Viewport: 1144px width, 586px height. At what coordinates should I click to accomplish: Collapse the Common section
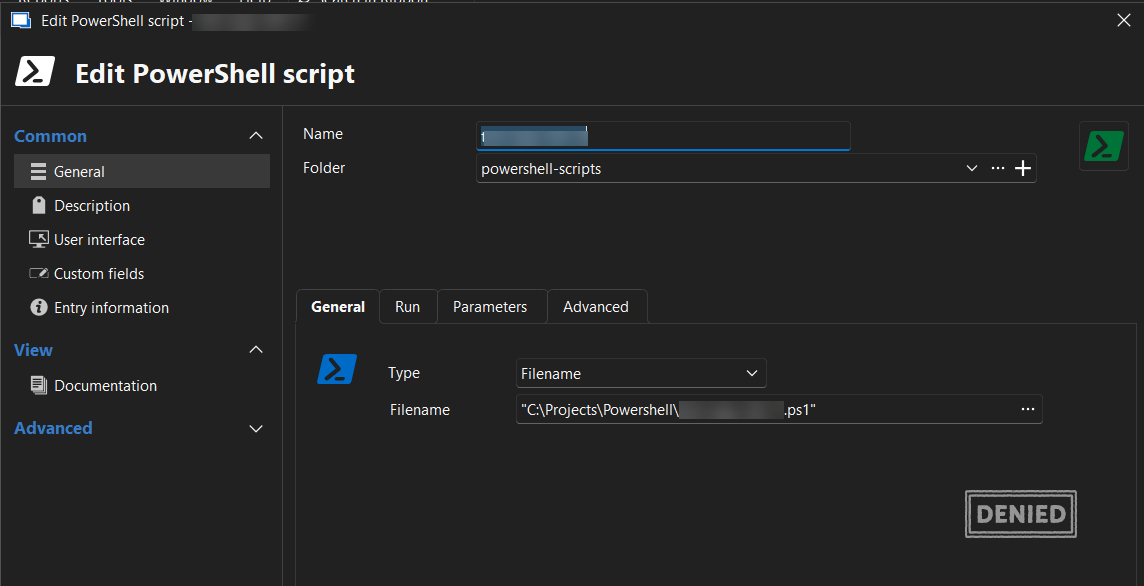[x=256, y=136]
